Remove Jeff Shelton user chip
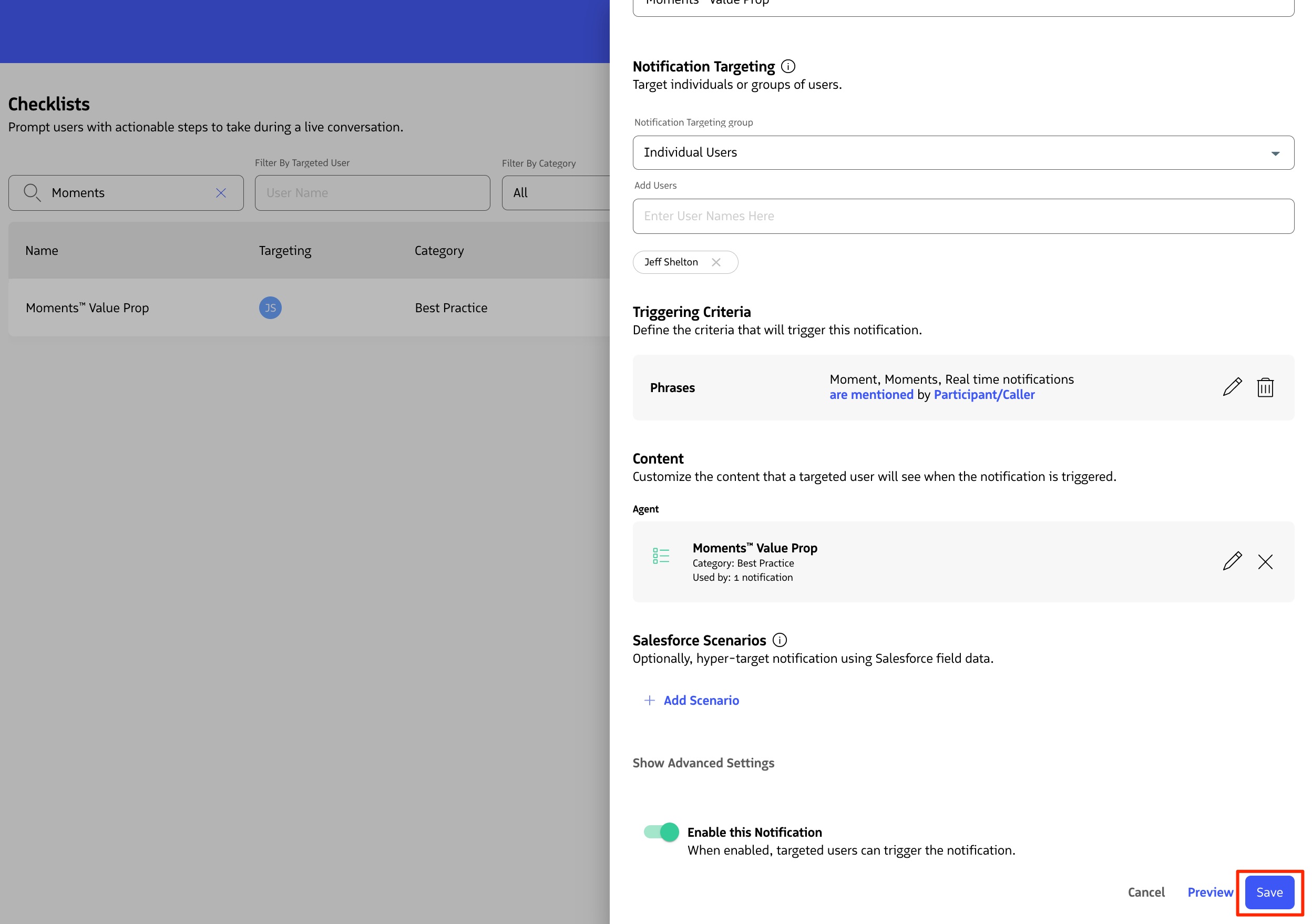 click(716, 262)
